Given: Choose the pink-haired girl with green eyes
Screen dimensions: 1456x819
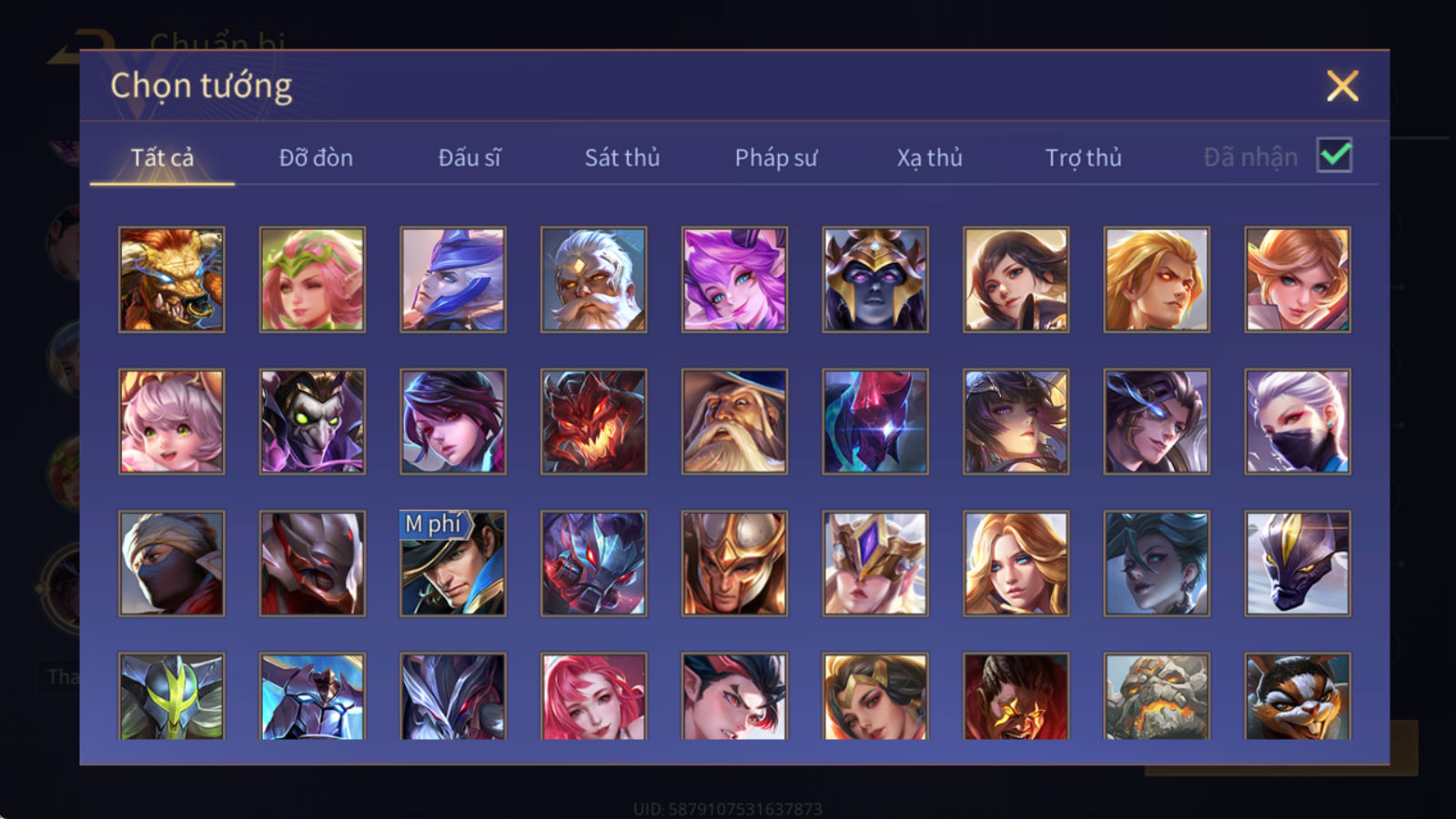Looking at the screenshot, I should (x=171, y=421).
